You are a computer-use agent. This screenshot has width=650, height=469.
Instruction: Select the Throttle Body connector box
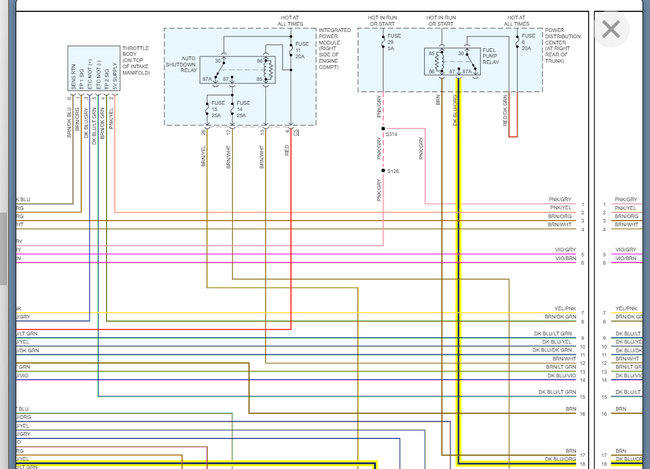coord(94,68)
